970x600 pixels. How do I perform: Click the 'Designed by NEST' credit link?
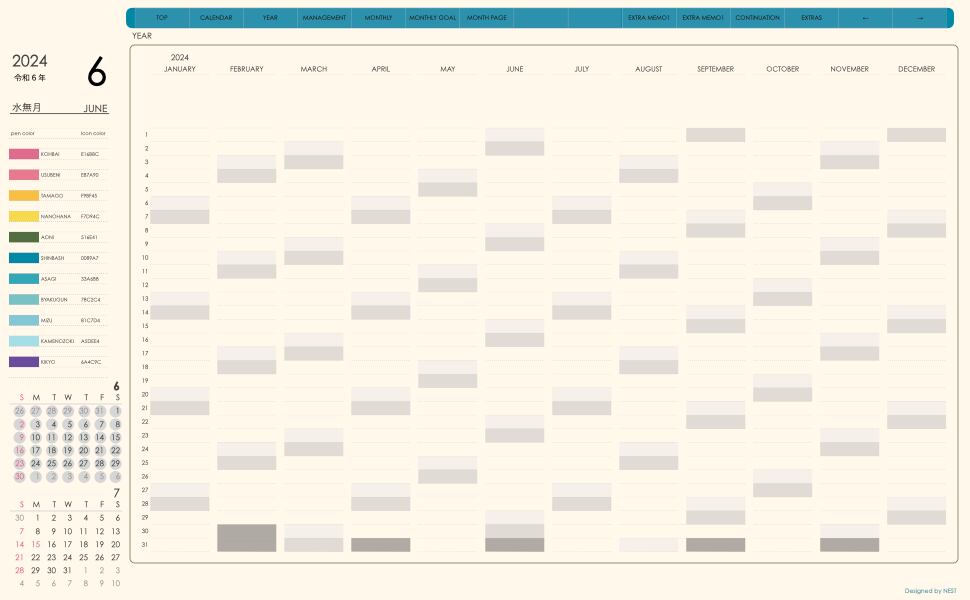coord(930,591)
